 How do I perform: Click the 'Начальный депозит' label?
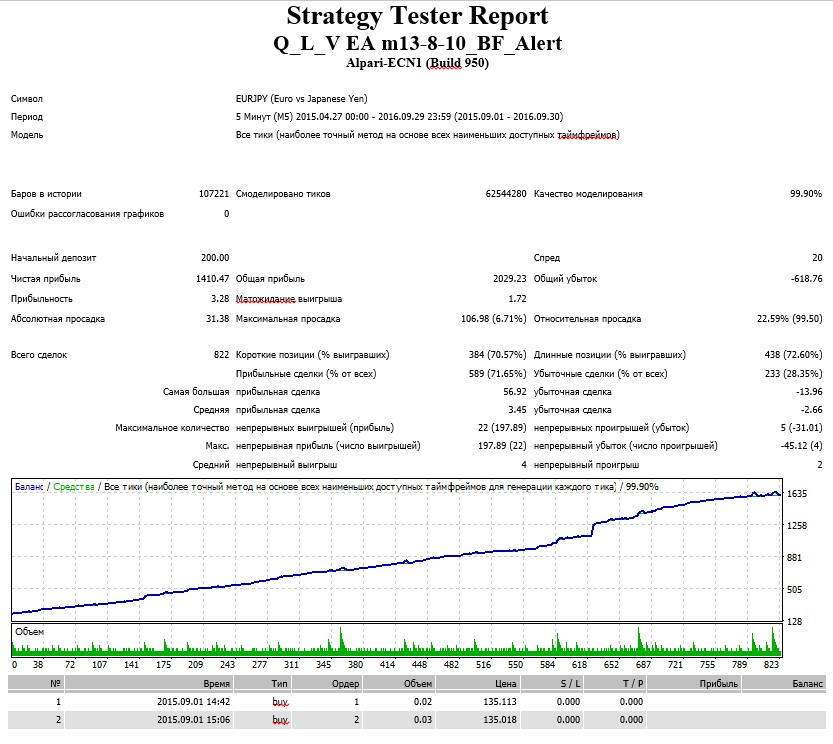coord(53,257)
